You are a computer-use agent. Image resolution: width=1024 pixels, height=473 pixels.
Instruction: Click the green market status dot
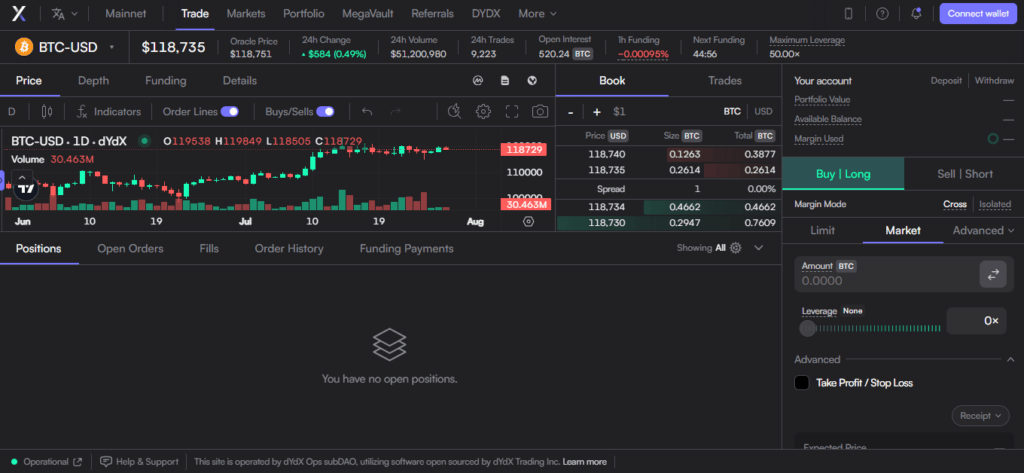[144, 140]
